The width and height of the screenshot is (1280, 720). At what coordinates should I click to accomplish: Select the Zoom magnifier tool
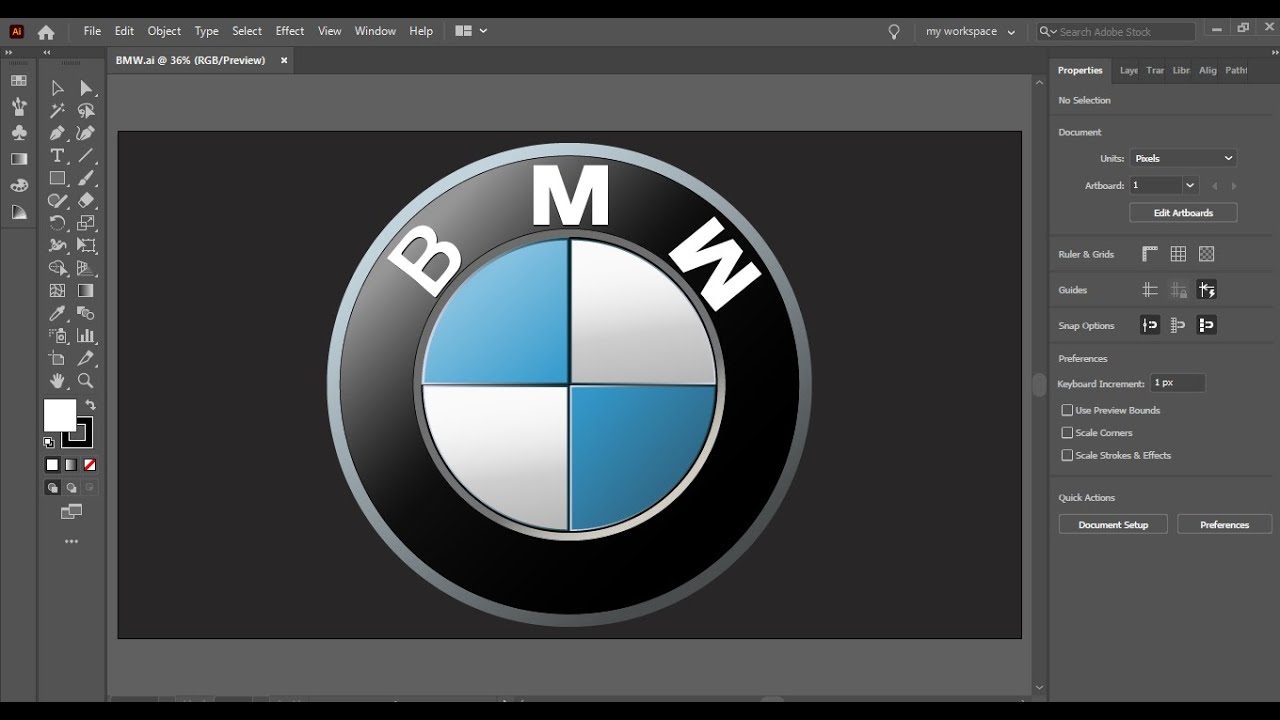[86, 381]
